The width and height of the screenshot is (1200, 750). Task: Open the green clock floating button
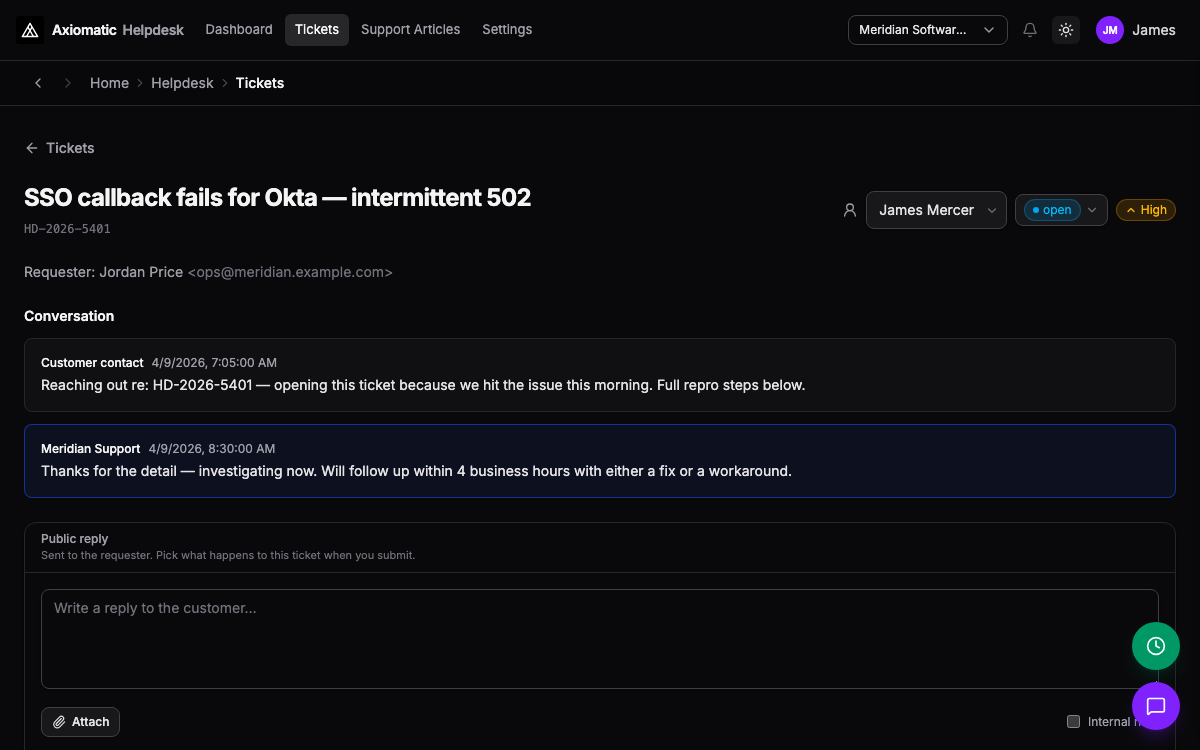[1156, 646]
